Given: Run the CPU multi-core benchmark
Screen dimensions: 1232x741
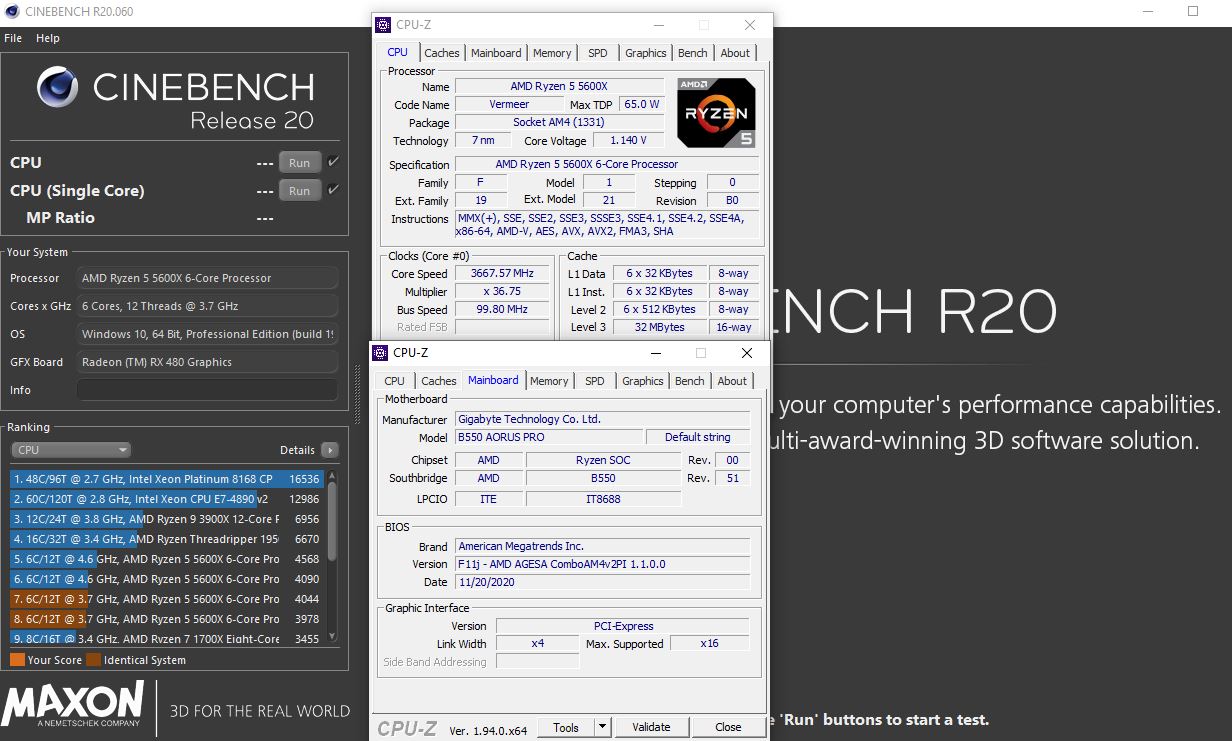Looking at the screenshot, I should 299,163.
